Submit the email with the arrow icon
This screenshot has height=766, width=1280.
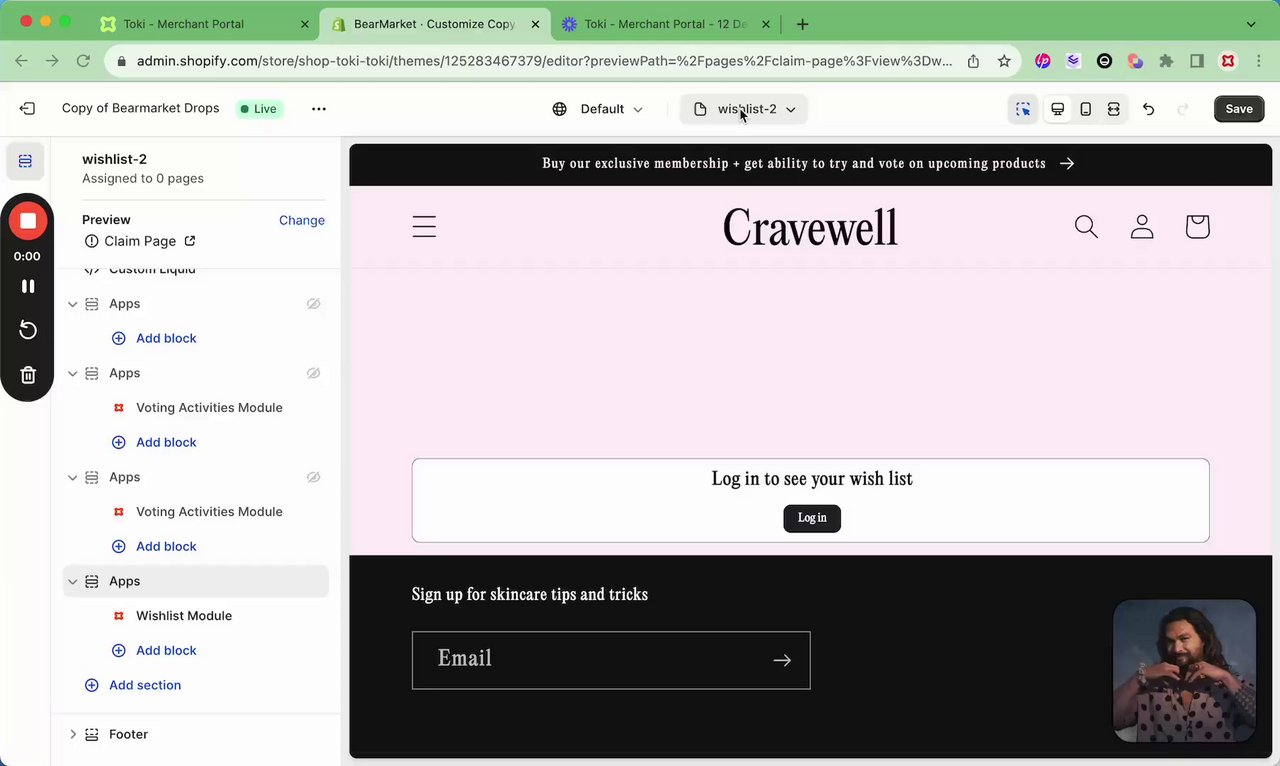(782, 660)
